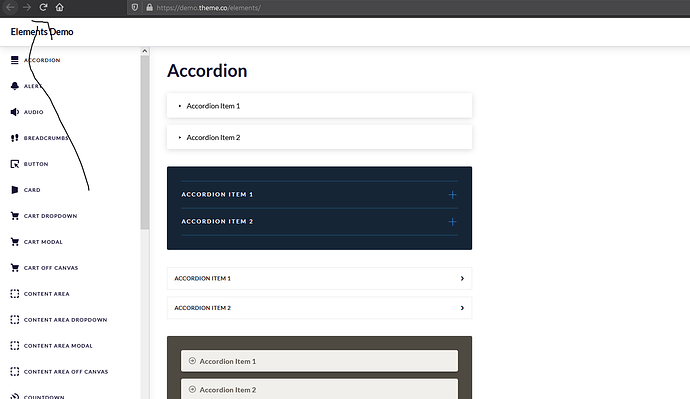Screen dimensions: 690x399
Task: Go to Cart Off Canvas element
Action: tap(51, 268)
